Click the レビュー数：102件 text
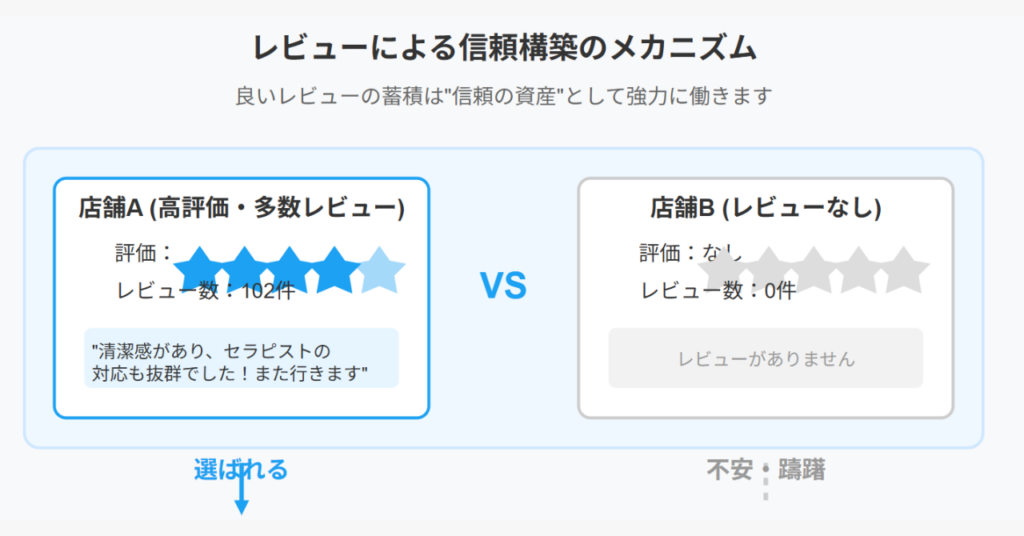This screenshot has height=536, width=1024. [x=206, y=290]
